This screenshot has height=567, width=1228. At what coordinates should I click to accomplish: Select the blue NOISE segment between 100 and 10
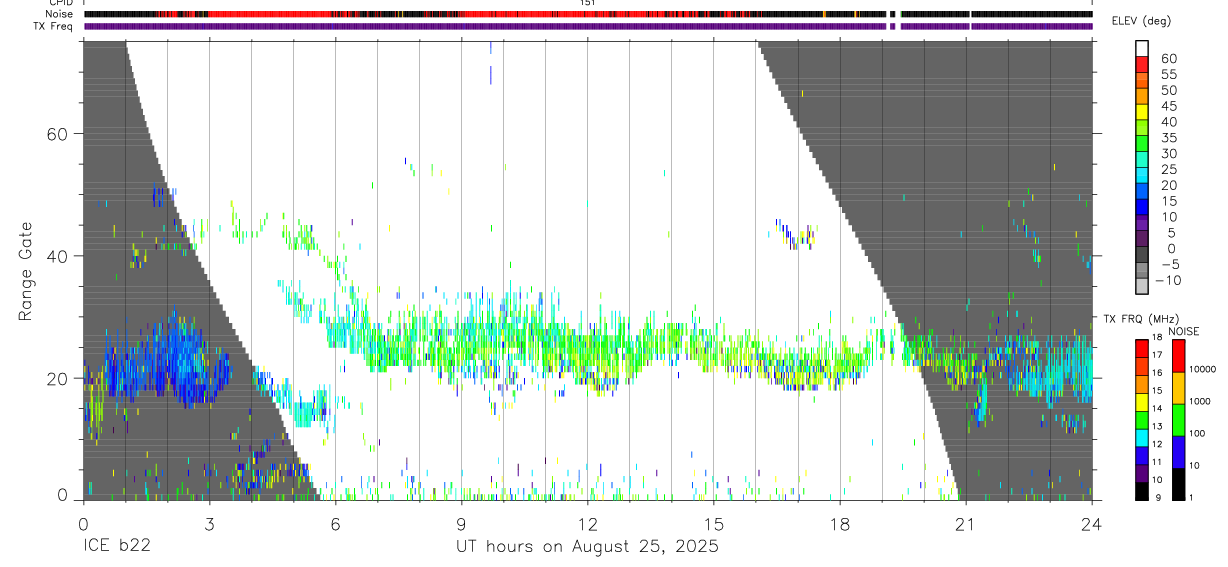(x=1178, y=451)
